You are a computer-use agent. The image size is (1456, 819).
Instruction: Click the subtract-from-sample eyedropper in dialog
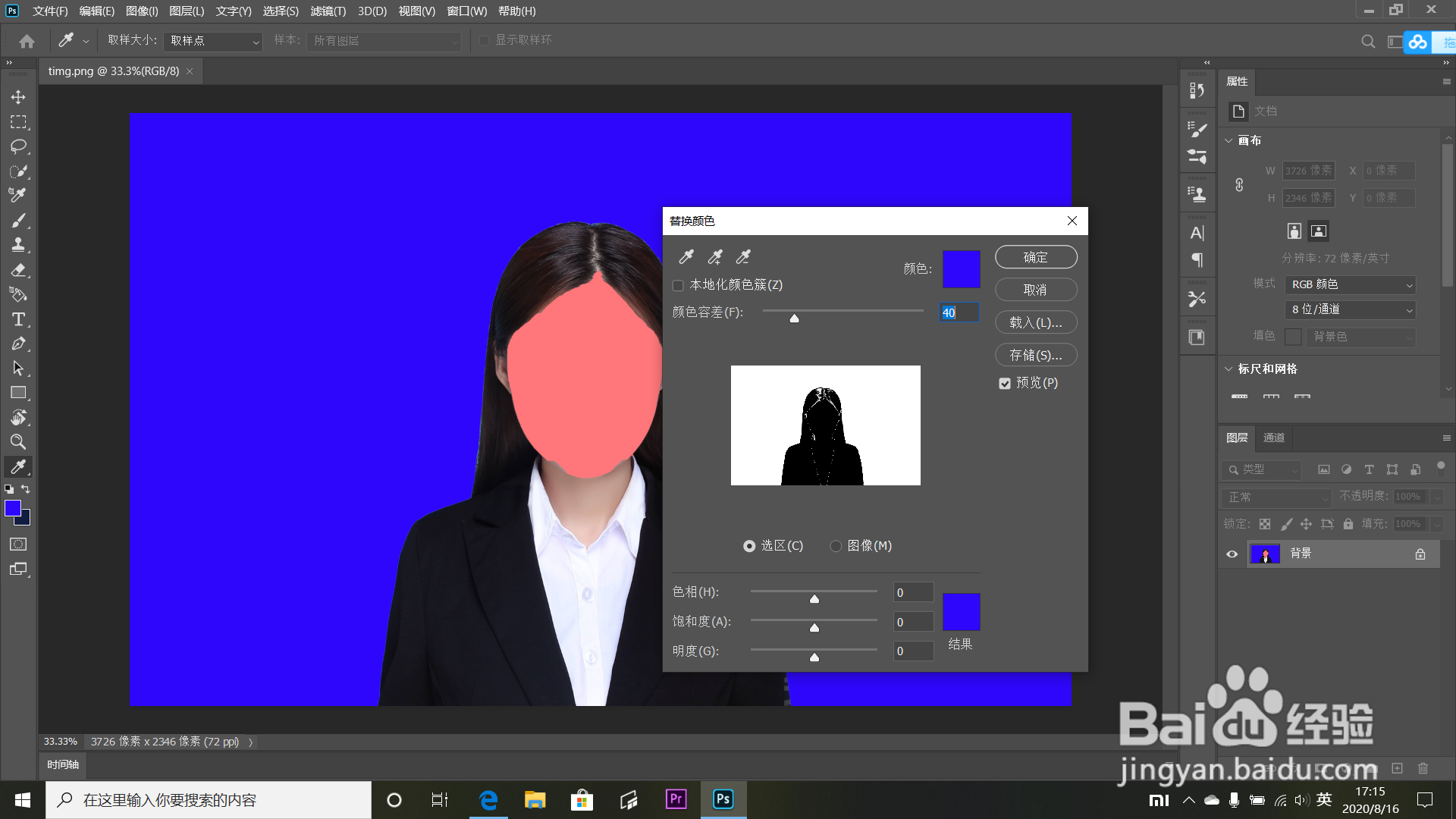click(x=743, y=257)
